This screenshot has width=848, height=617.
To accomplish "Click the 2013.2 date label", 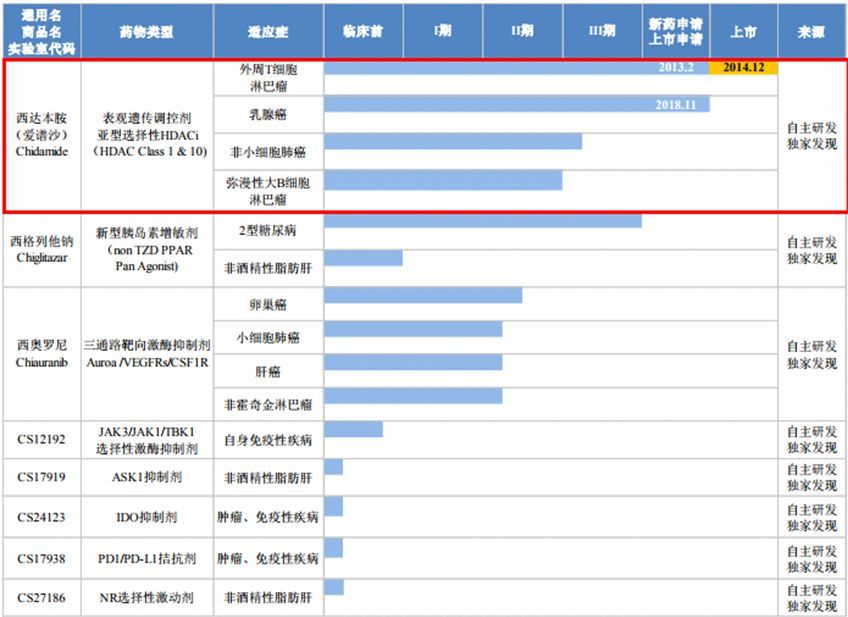I will (676, 67).
